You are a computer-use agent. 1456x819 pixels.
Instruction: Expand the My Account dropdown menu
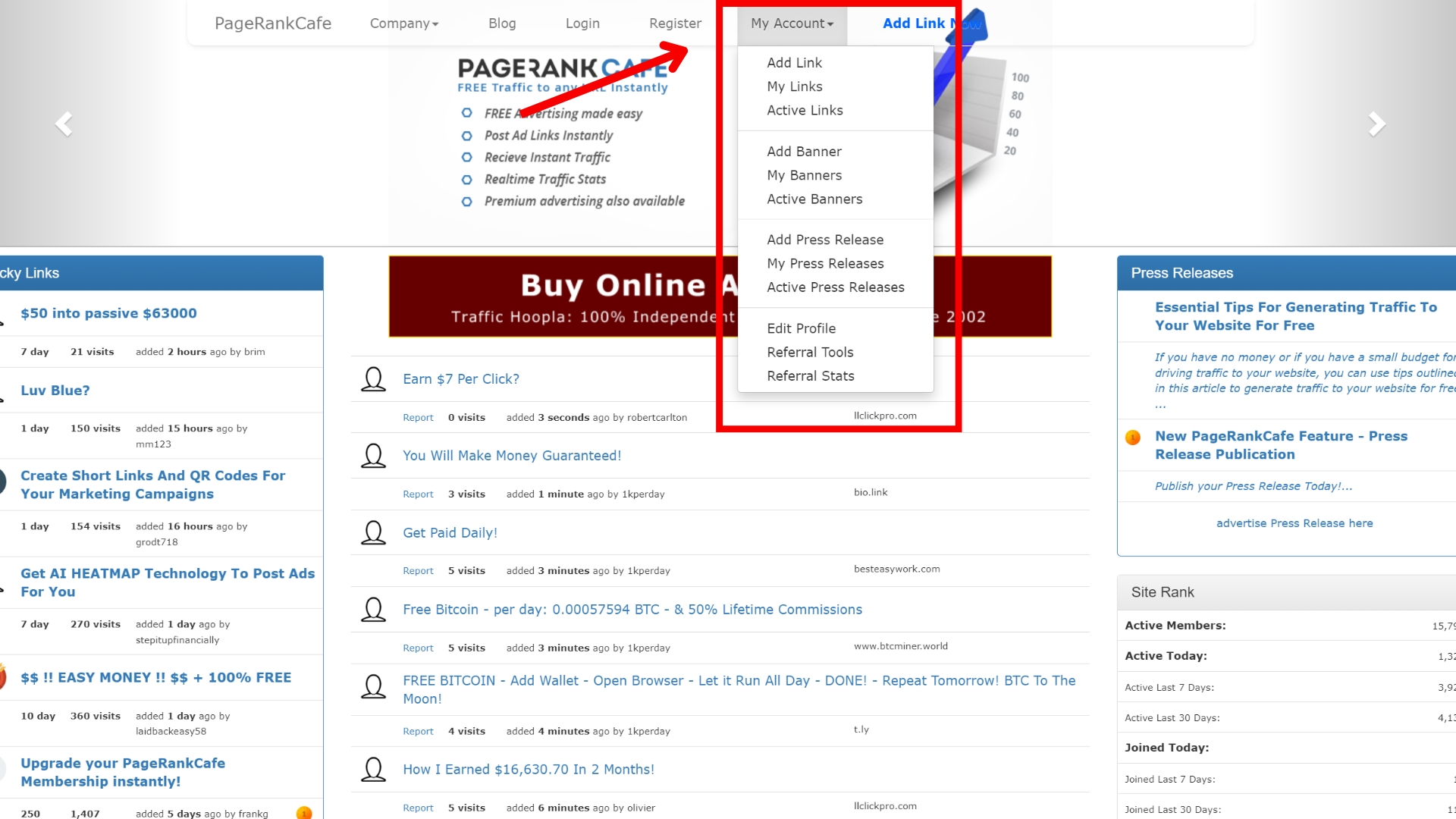pos(790,22)
